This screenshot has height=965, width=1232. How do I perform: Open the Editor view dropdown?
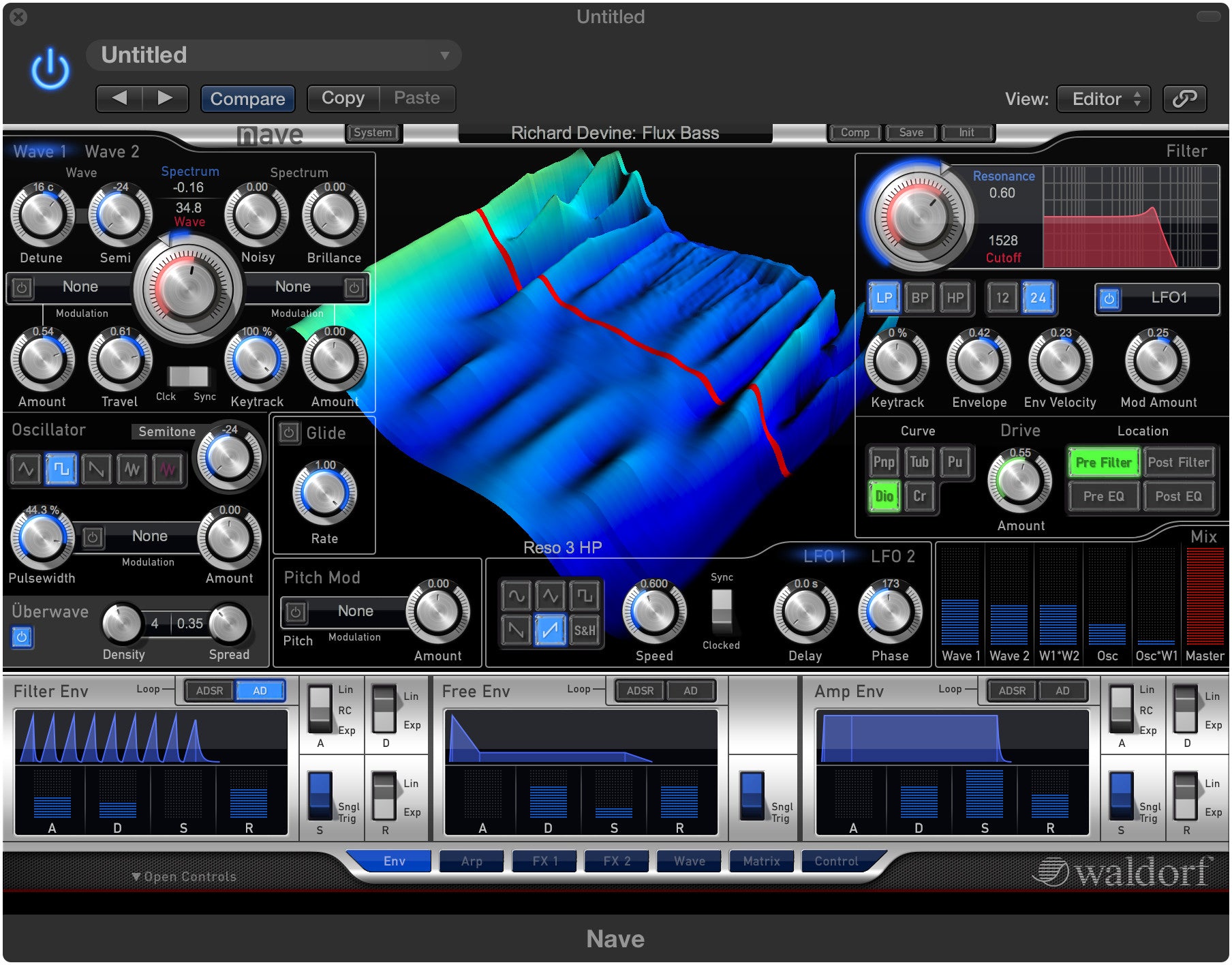[1103, 99]
